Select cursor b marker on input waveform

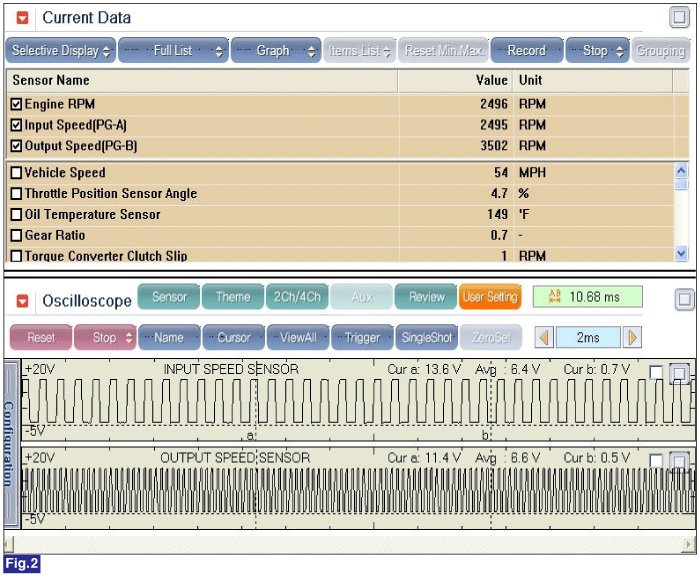click(x=486, y=435)
